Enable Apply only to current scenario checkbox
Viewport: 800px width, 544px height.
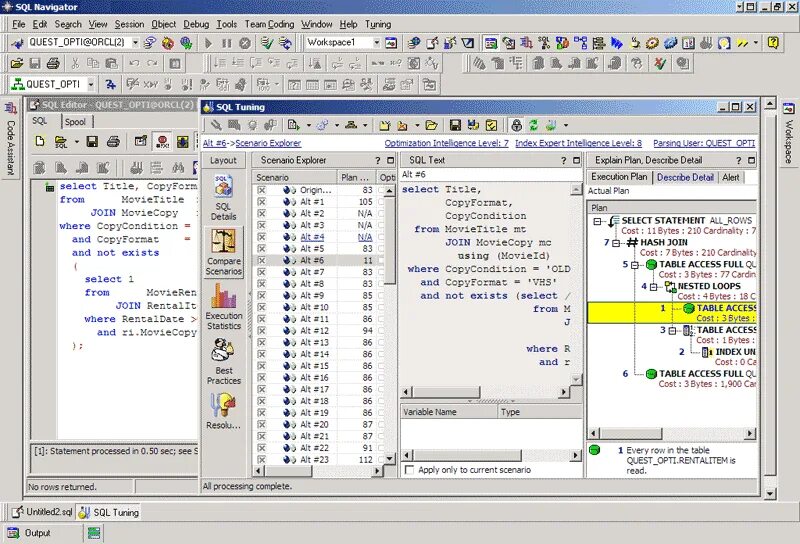pos(409,470)
